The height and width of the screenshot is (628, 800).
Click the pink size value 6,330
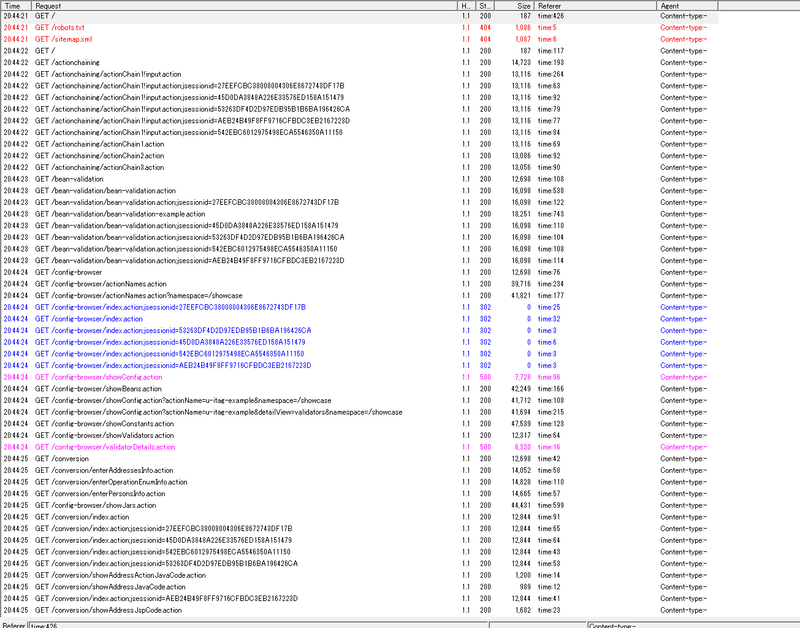coord(522,447)
